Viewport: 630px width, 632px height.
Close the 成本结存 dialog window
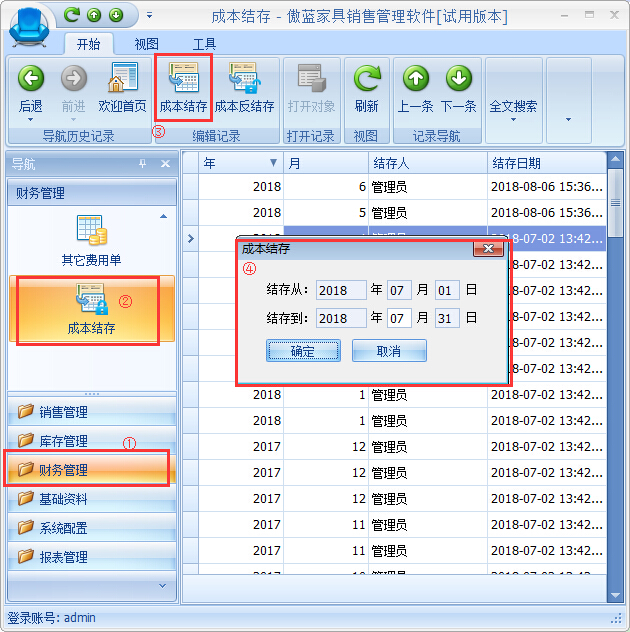(x=487, y=248)
